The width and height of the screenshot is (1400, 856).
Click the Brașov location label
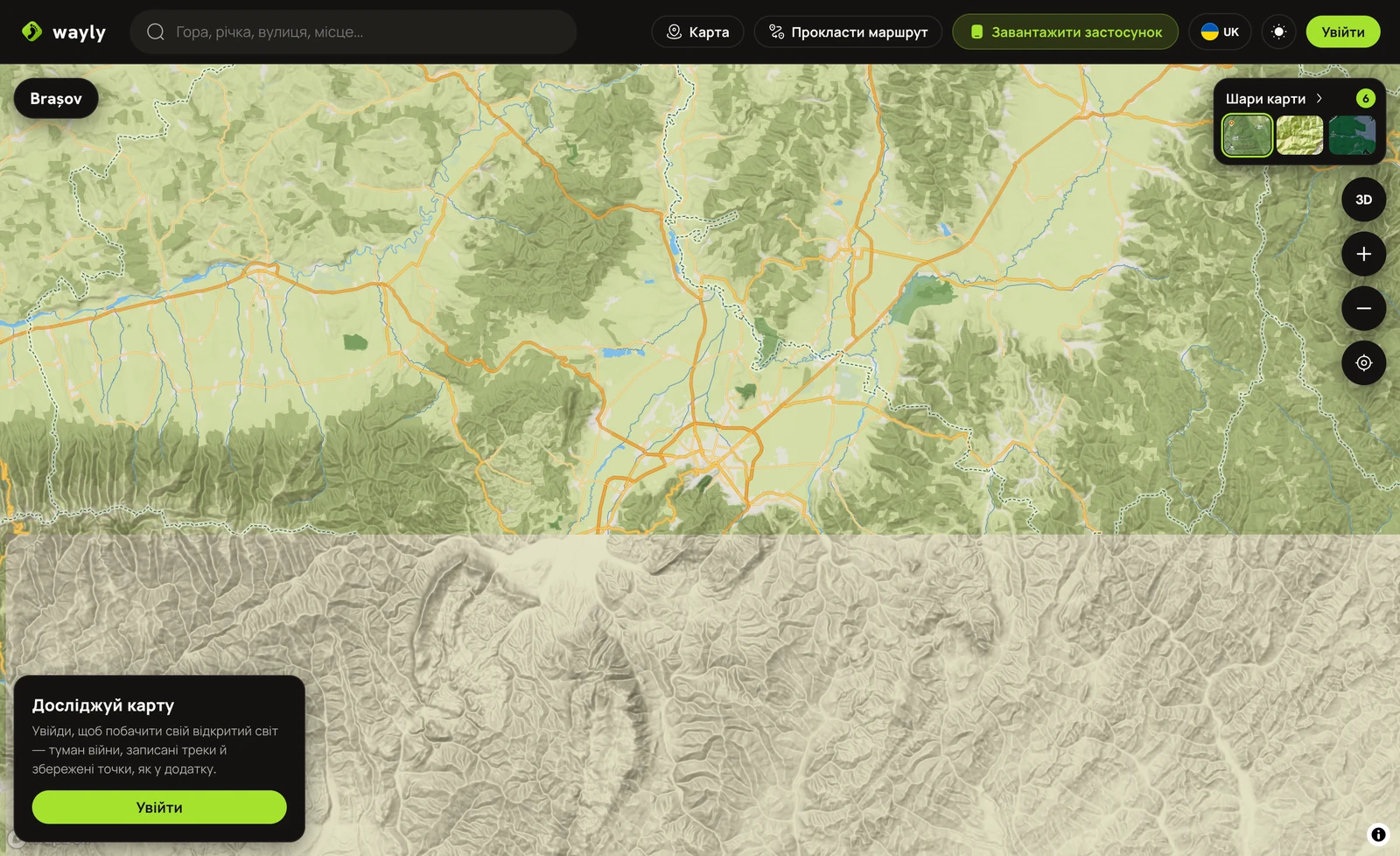point(56,99)
